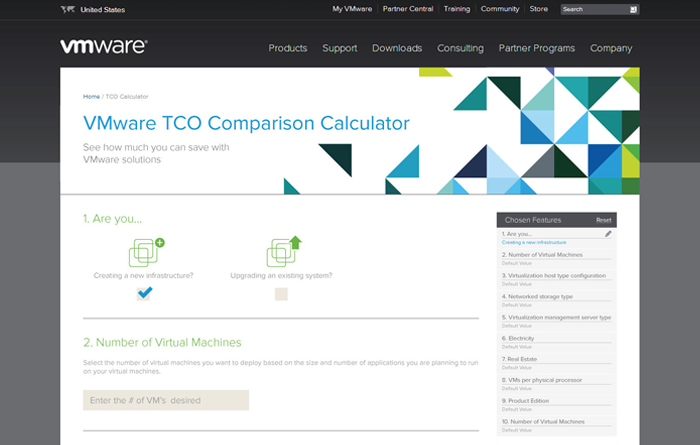700x445 pixels.
Task: Select '7. Real Estate' in Chosen Features
Action: [519, 359]
